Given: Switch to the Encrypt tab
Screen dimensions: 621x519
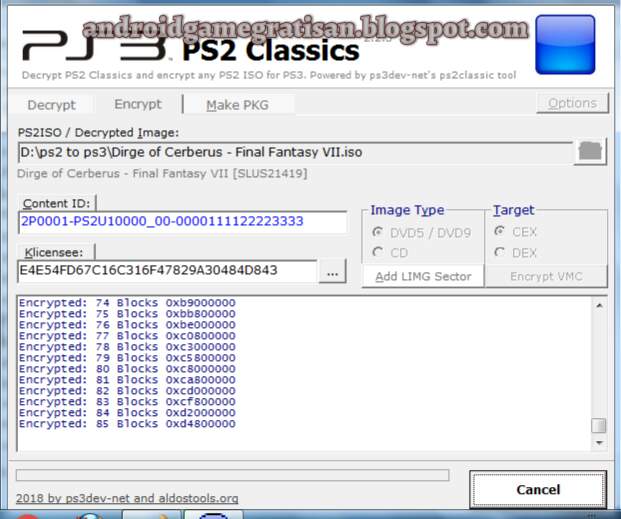Looking at the screenshot, I should tap(138, 104).
